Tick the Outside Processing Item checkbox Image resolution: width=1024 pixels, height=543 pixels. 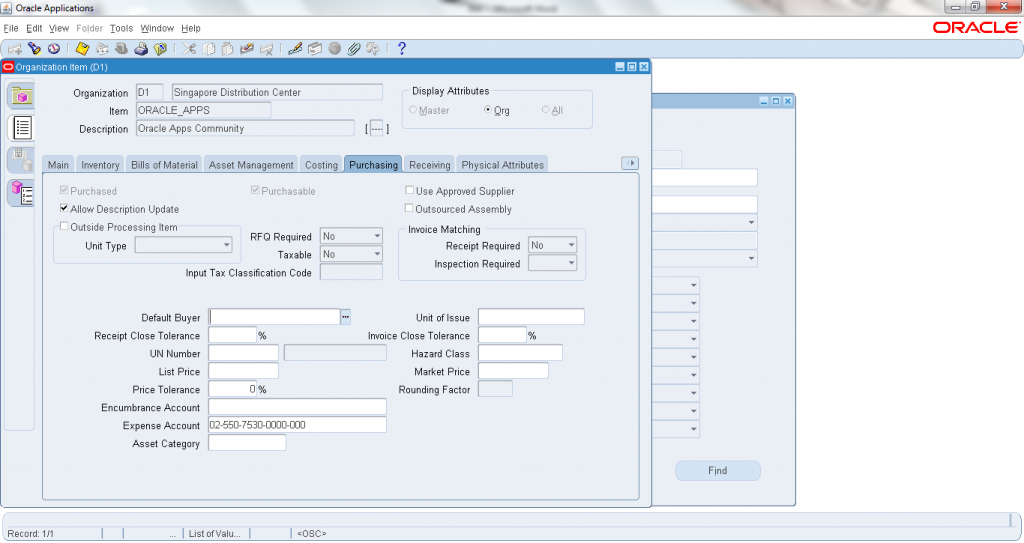tap(64, 227)
